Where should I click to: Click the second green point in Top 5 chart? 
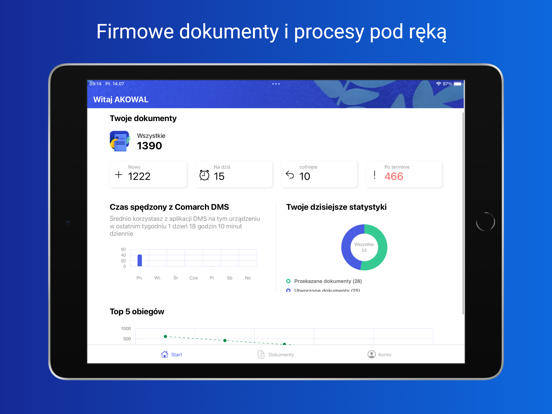point(225,340)
